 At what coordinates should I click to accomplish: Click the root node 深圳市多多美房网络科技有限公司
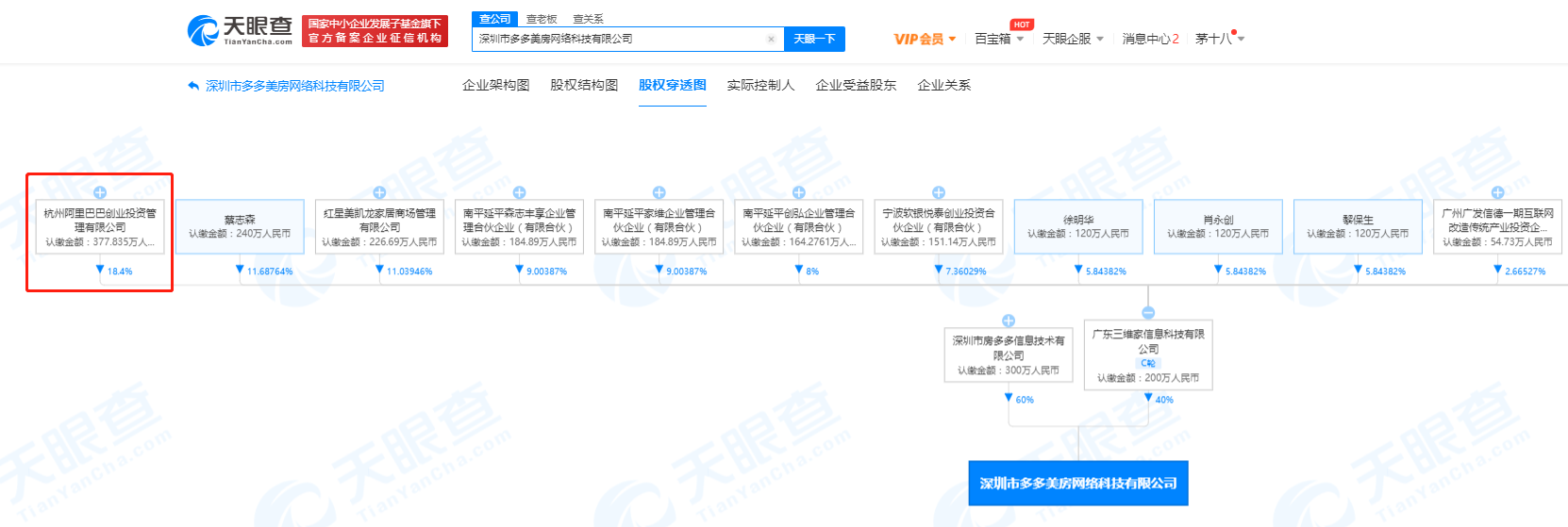click(1078, 484)
